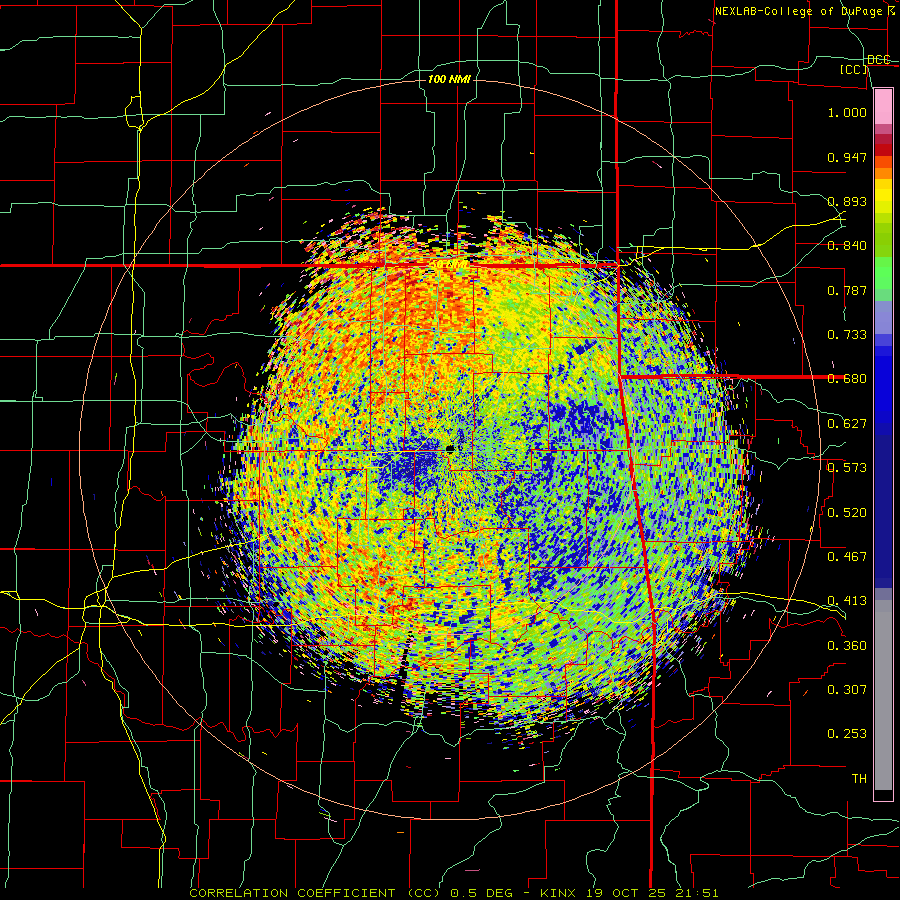Click the 0.360 scale value

click(x=847, y=645)
